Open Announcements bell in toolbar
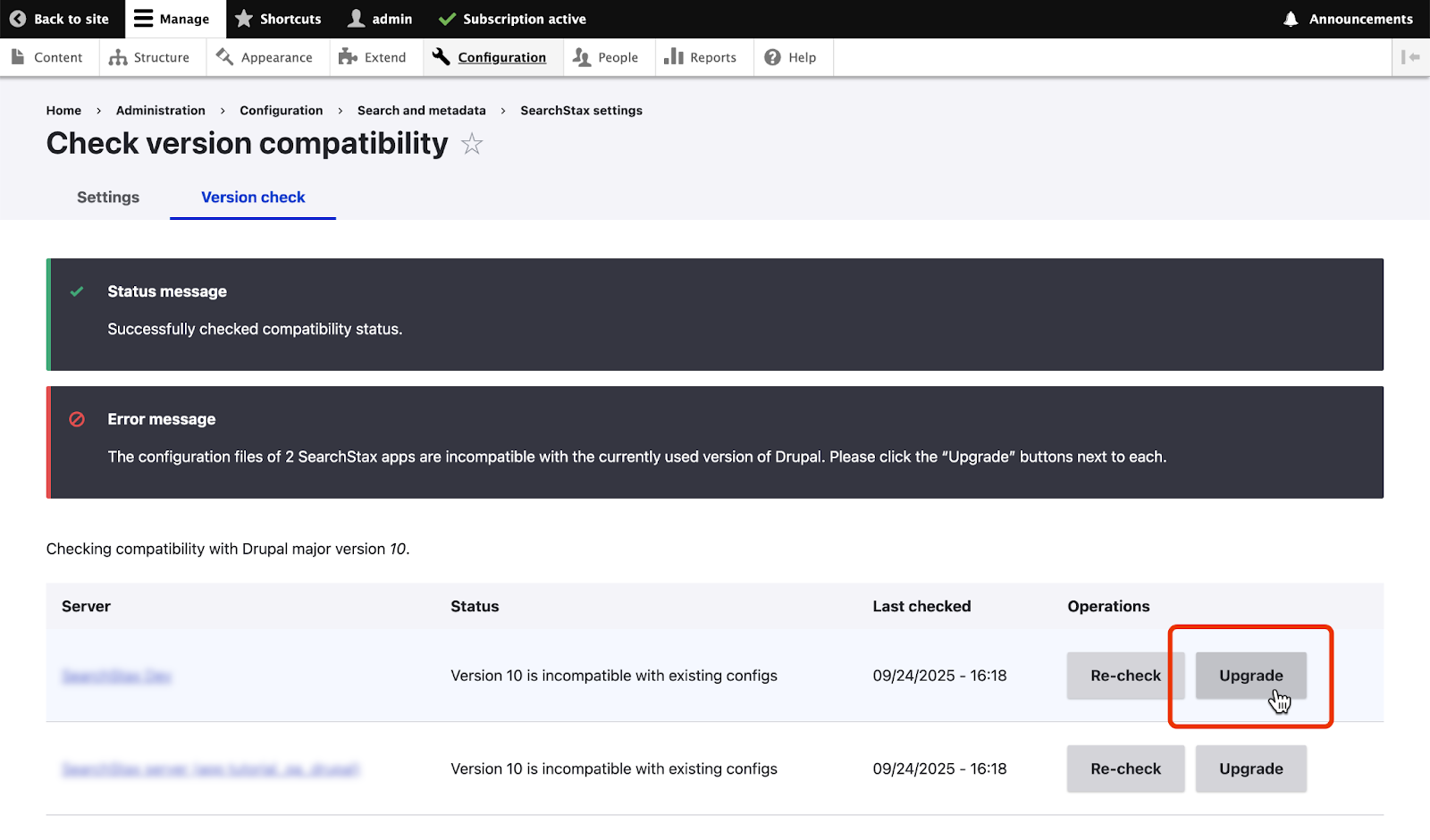Screen dimensions: 1430x840 coord(1348,19)
